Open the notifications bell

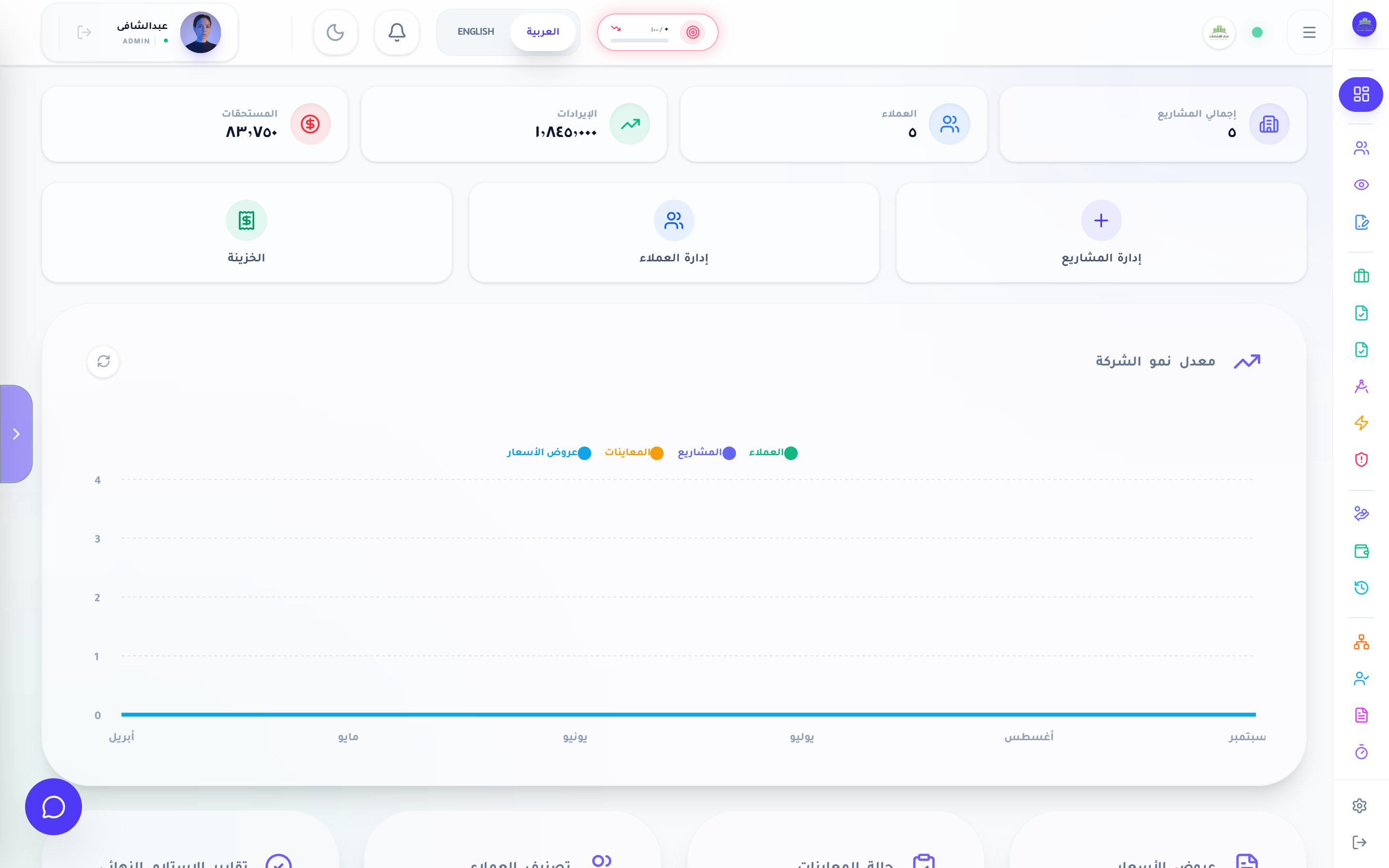click(x=396, y=32)
